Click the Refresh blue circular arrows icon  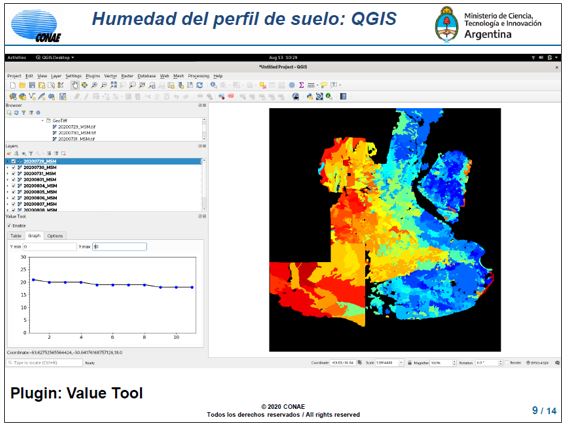[200, 85]
